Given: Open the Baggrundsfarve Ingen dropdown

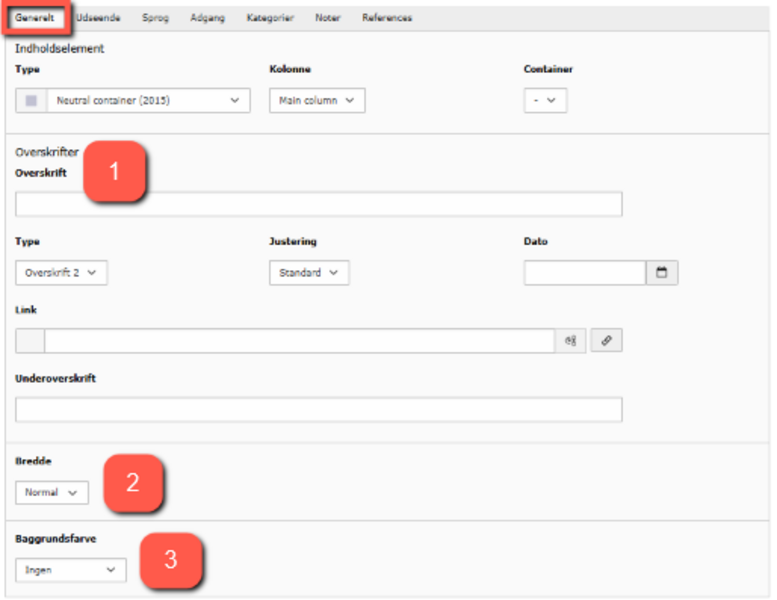Looking at the screenshot, I should [71, 570].
